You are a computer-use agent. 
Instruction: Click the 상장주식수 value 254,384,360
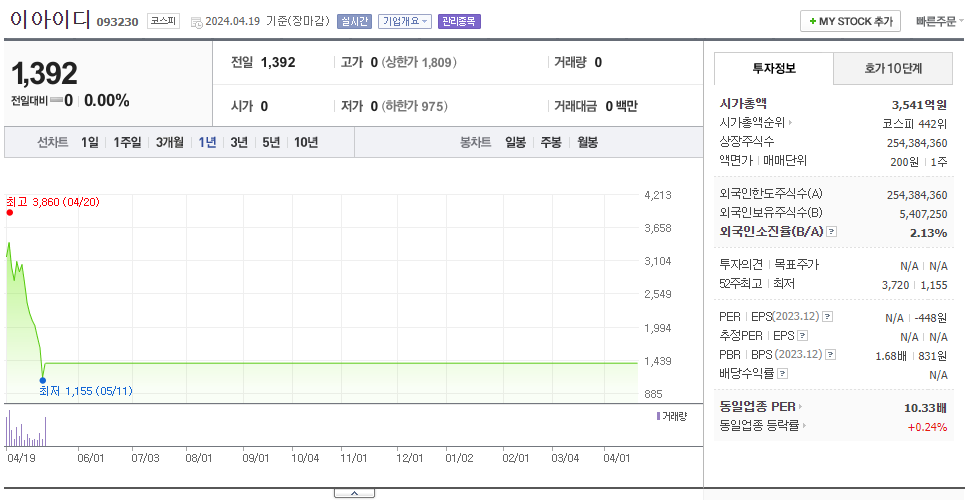(x=917, y=143)
